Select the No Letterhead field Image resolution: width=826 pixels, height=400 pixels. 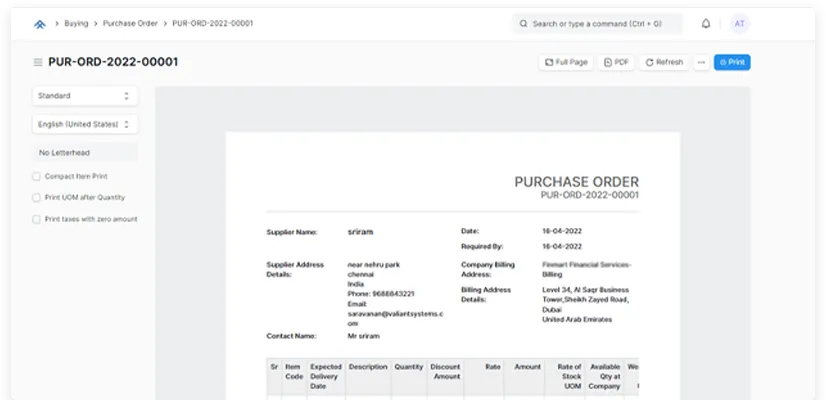[84, 152]
